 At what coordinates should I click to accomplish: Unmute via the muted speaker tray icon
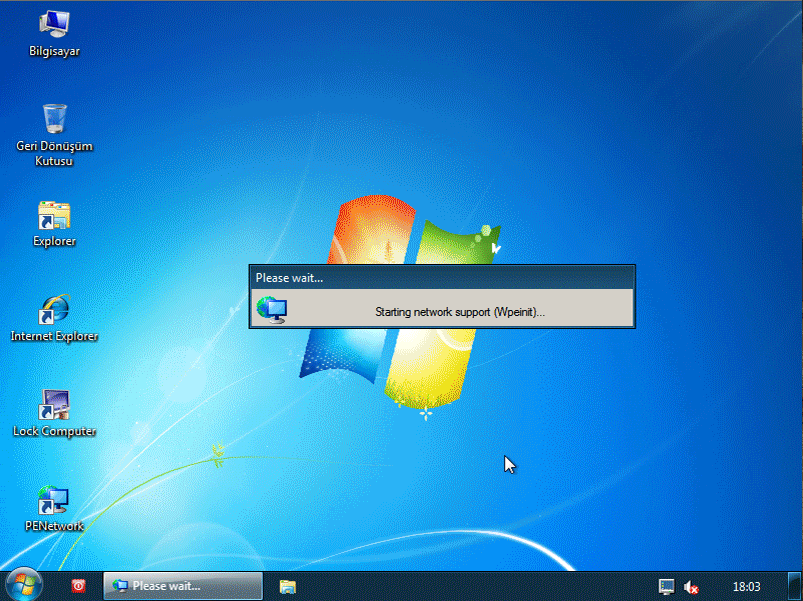(691, 587)
